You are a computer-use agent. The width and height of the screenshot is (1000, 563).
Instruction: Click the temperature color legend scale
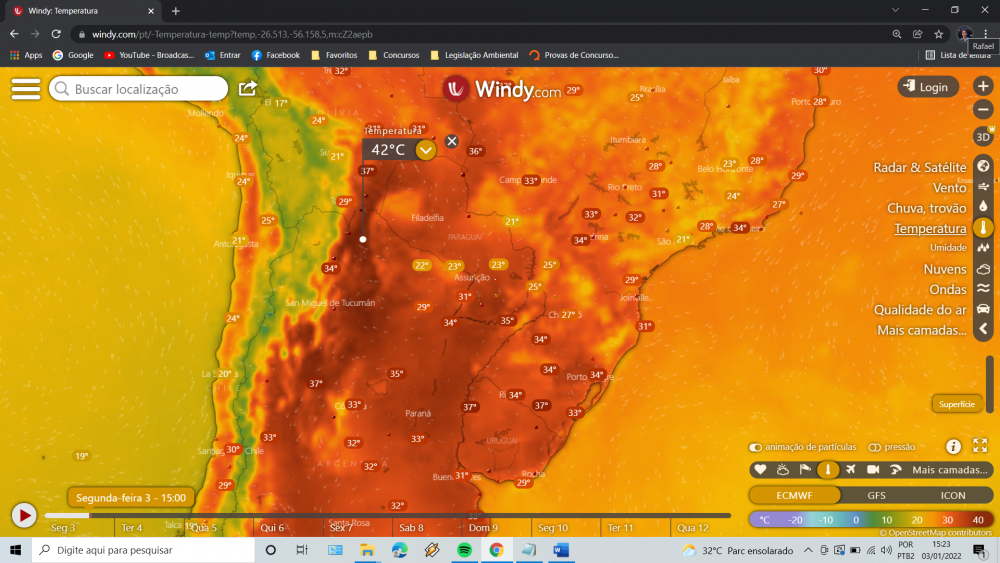coord(871,520)
